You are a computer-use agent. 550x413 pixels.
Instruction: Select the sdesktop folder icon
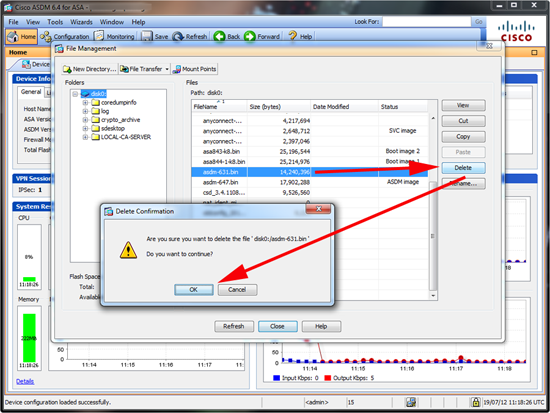click(95, 128)
